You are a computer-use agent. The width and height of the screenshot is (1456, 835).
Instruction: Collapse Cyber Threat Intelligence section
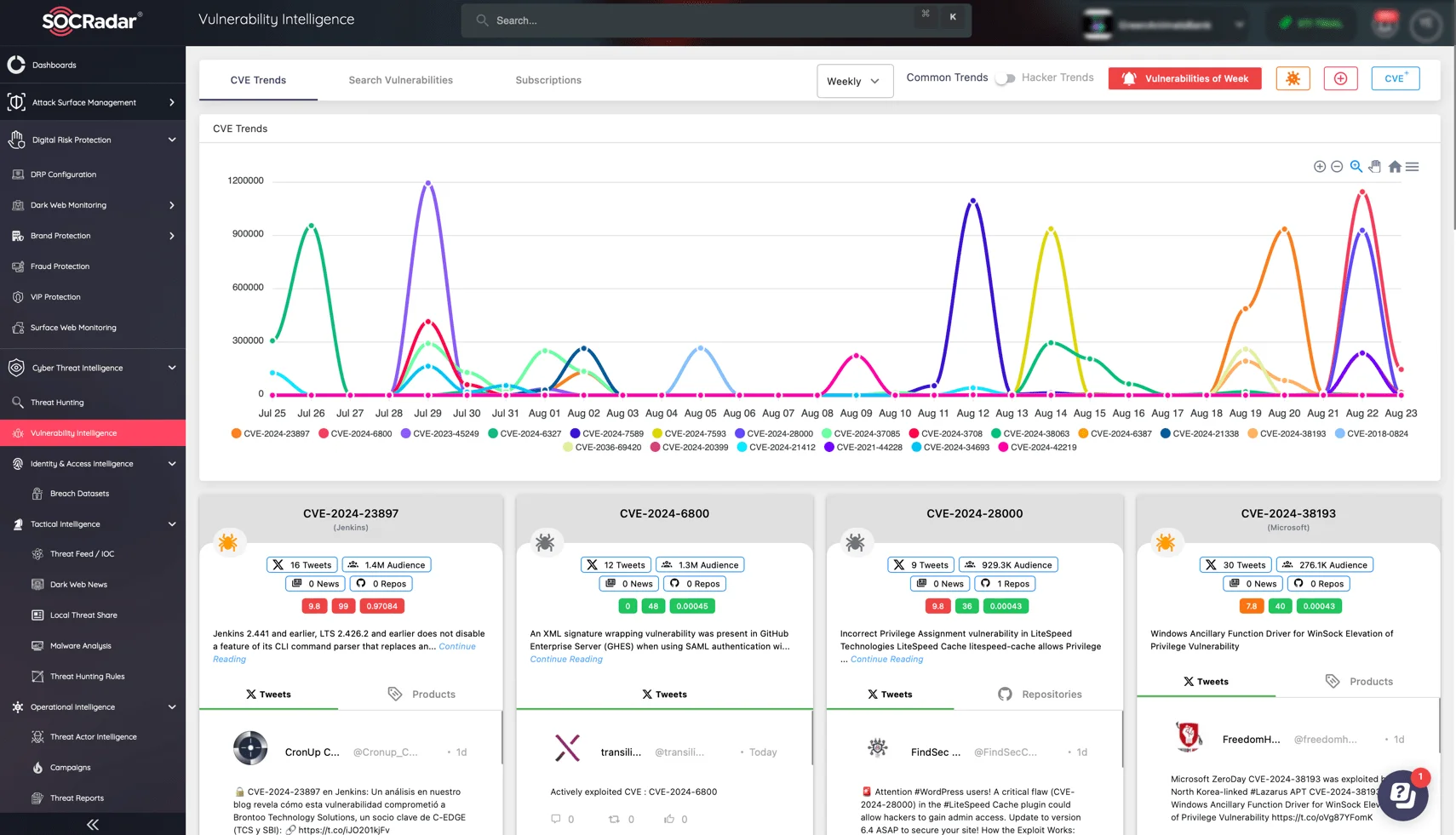pyautogui.click(x=93, y=368)
